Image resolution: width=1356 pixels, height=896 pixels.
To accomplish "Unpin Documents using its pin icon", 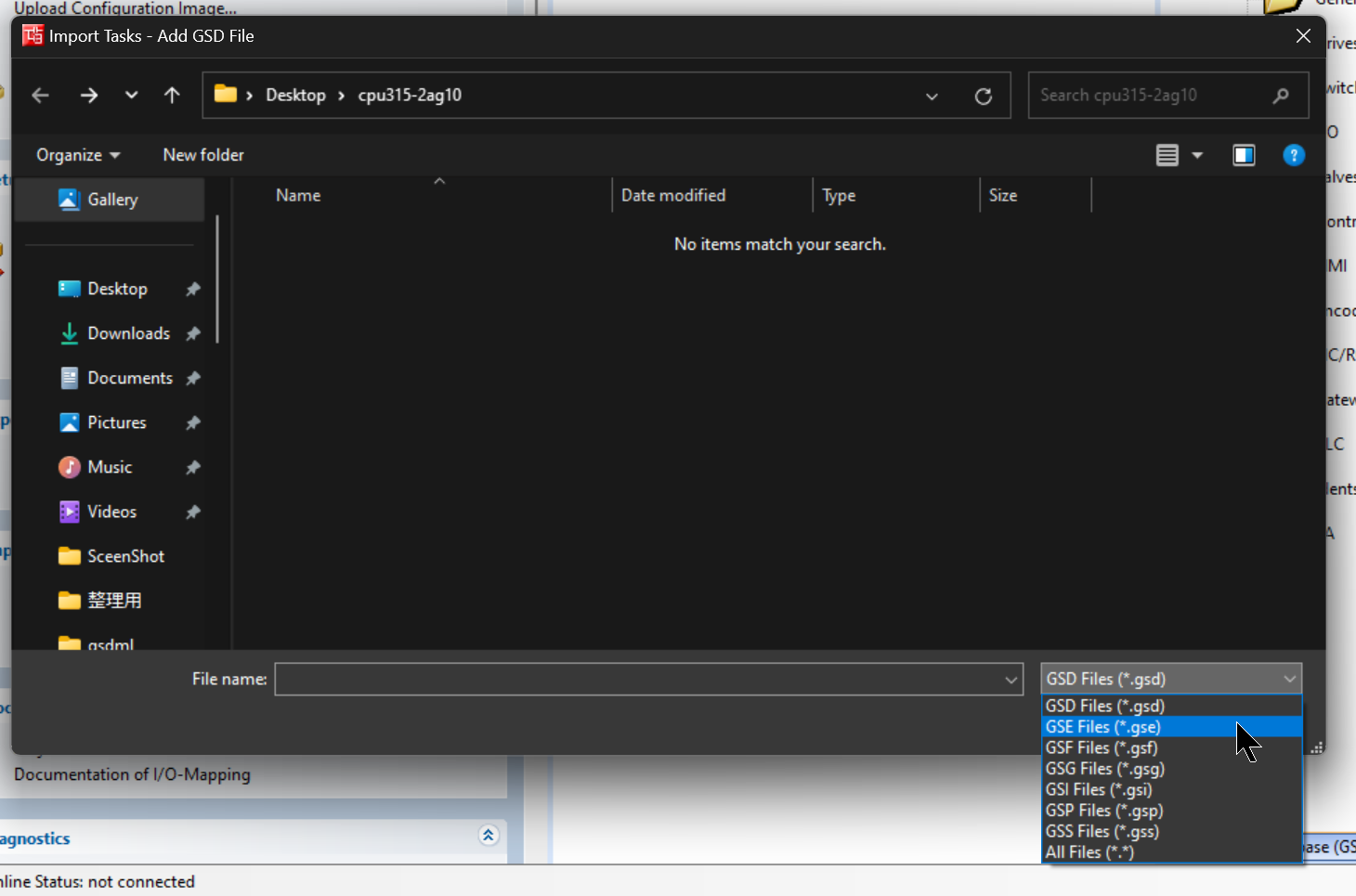I will pyautogui.click(x=193, y=379).
